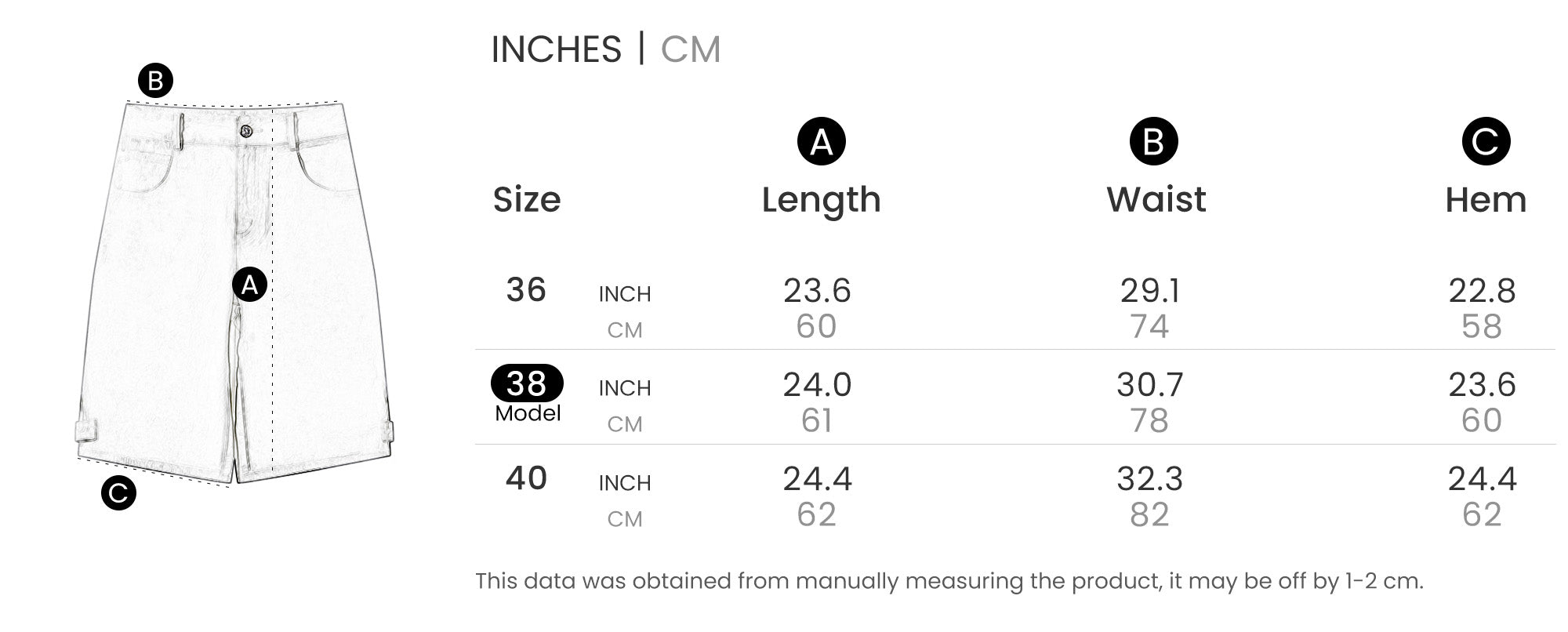1568x632 pixels.
Task: Click the C marker below the shorts hem
Action: [118, 493]
